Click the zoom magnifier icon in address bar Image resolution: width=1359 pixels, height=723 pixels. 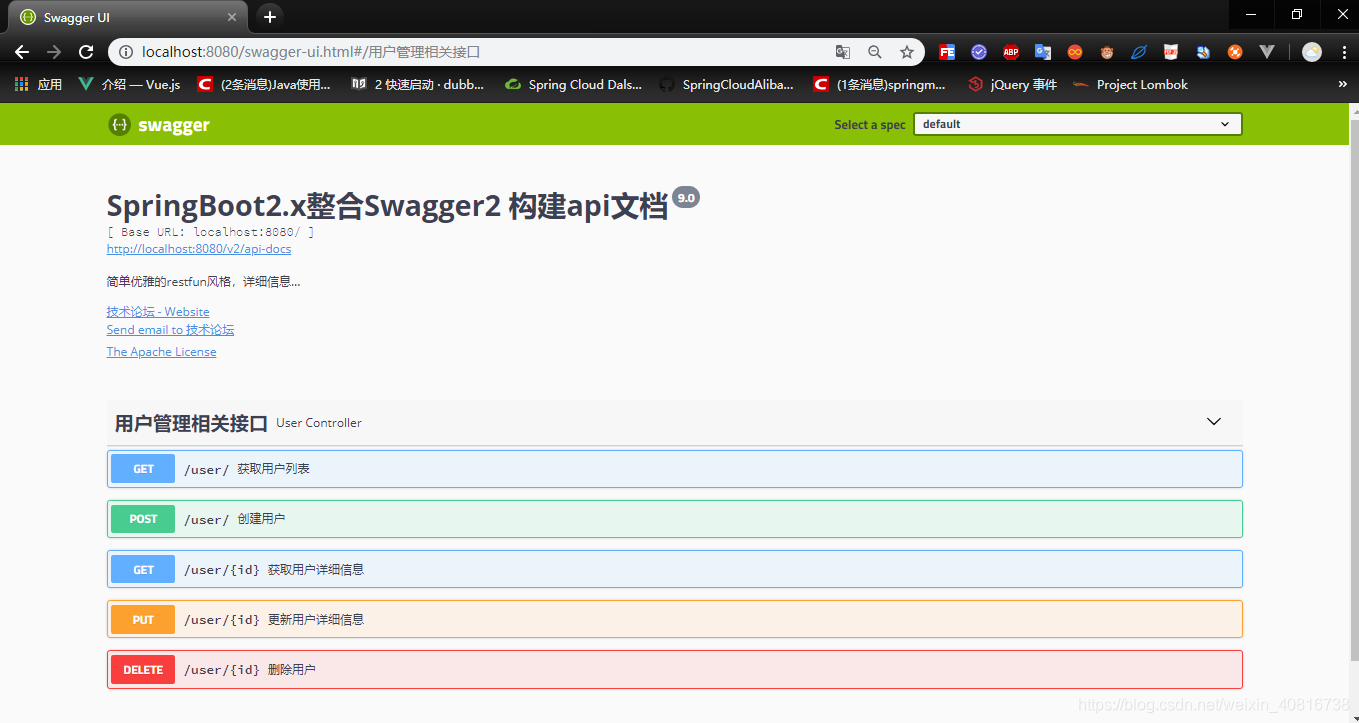875,52
